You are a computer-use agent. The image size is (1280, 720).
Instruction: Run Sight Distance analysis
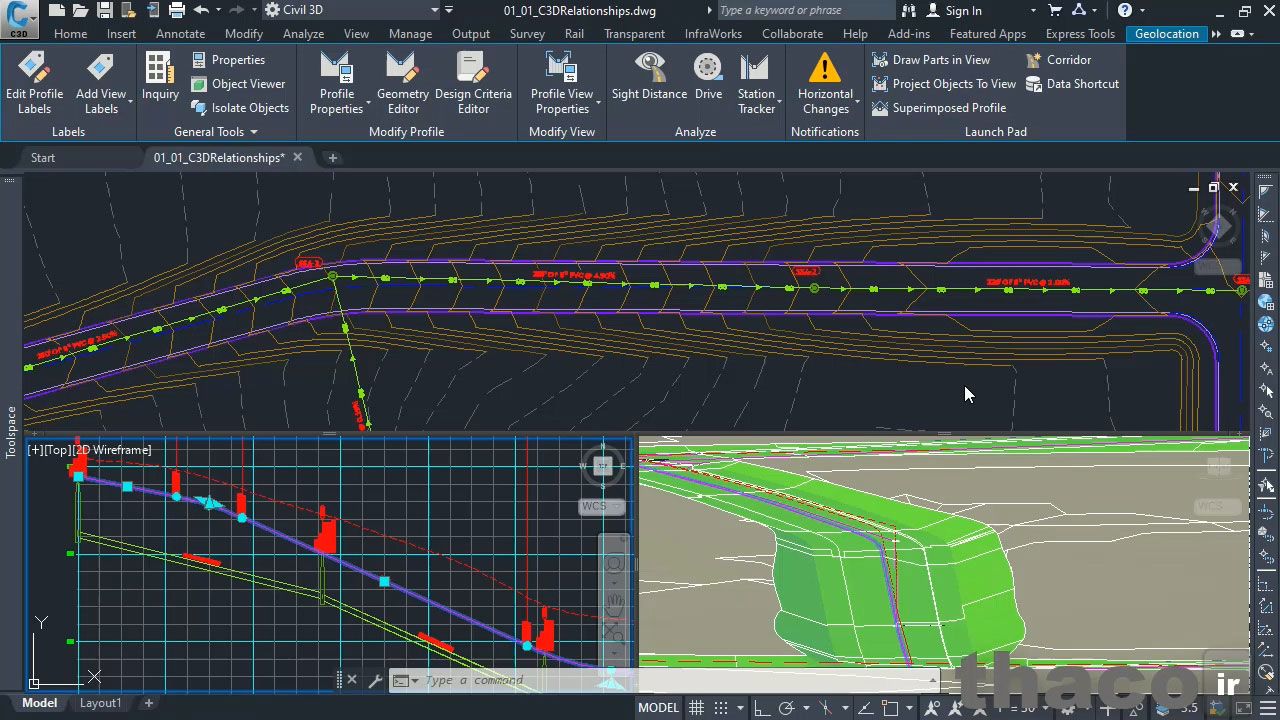pyautogui.click(x=649, y=77)
